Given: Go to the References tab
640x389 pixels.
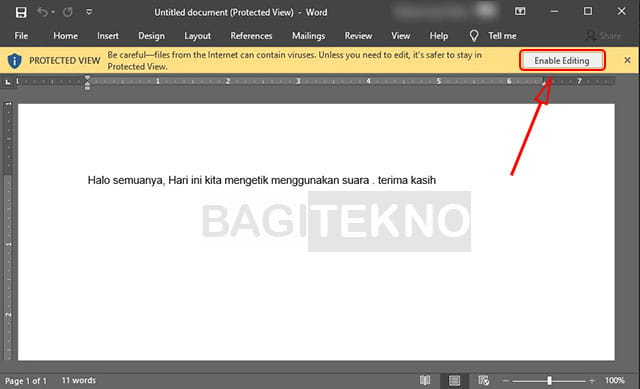Looking at the screenshot, I should tap(251, 36).
